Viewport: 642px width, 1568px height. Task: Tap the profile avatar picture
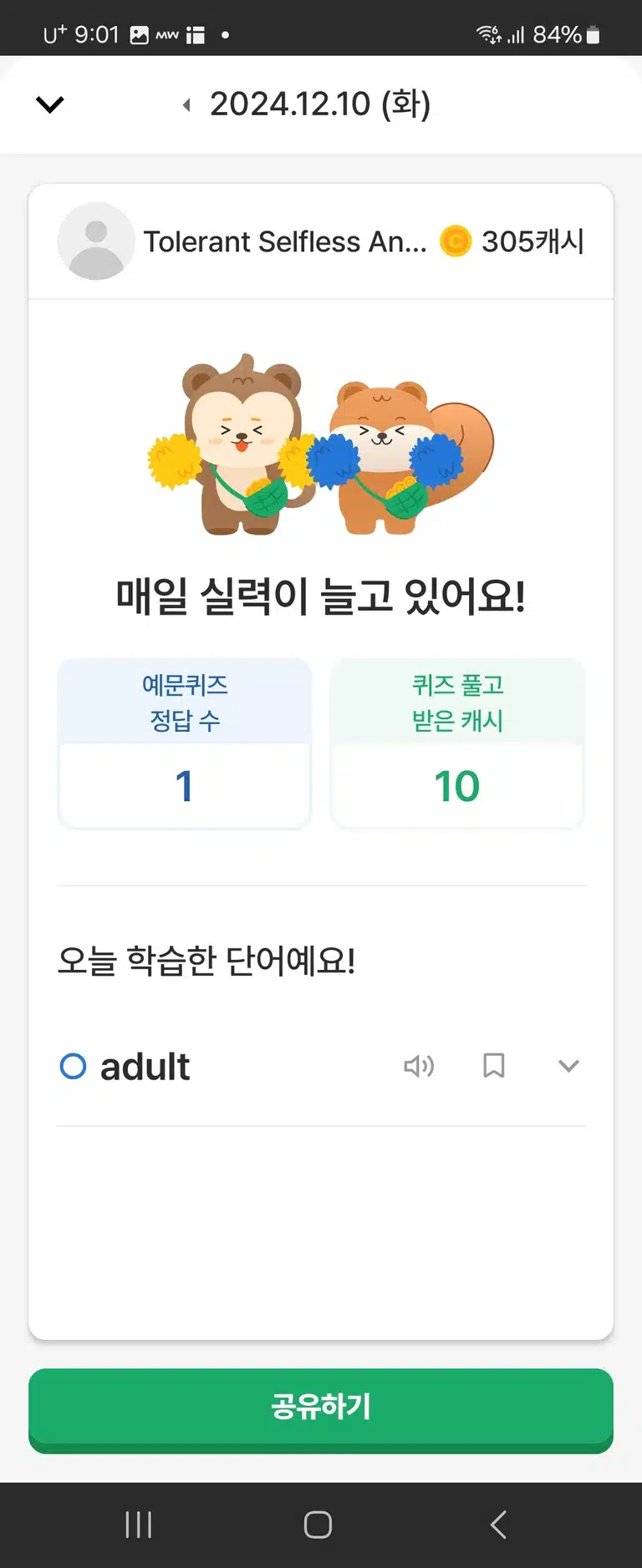point(96,241)
